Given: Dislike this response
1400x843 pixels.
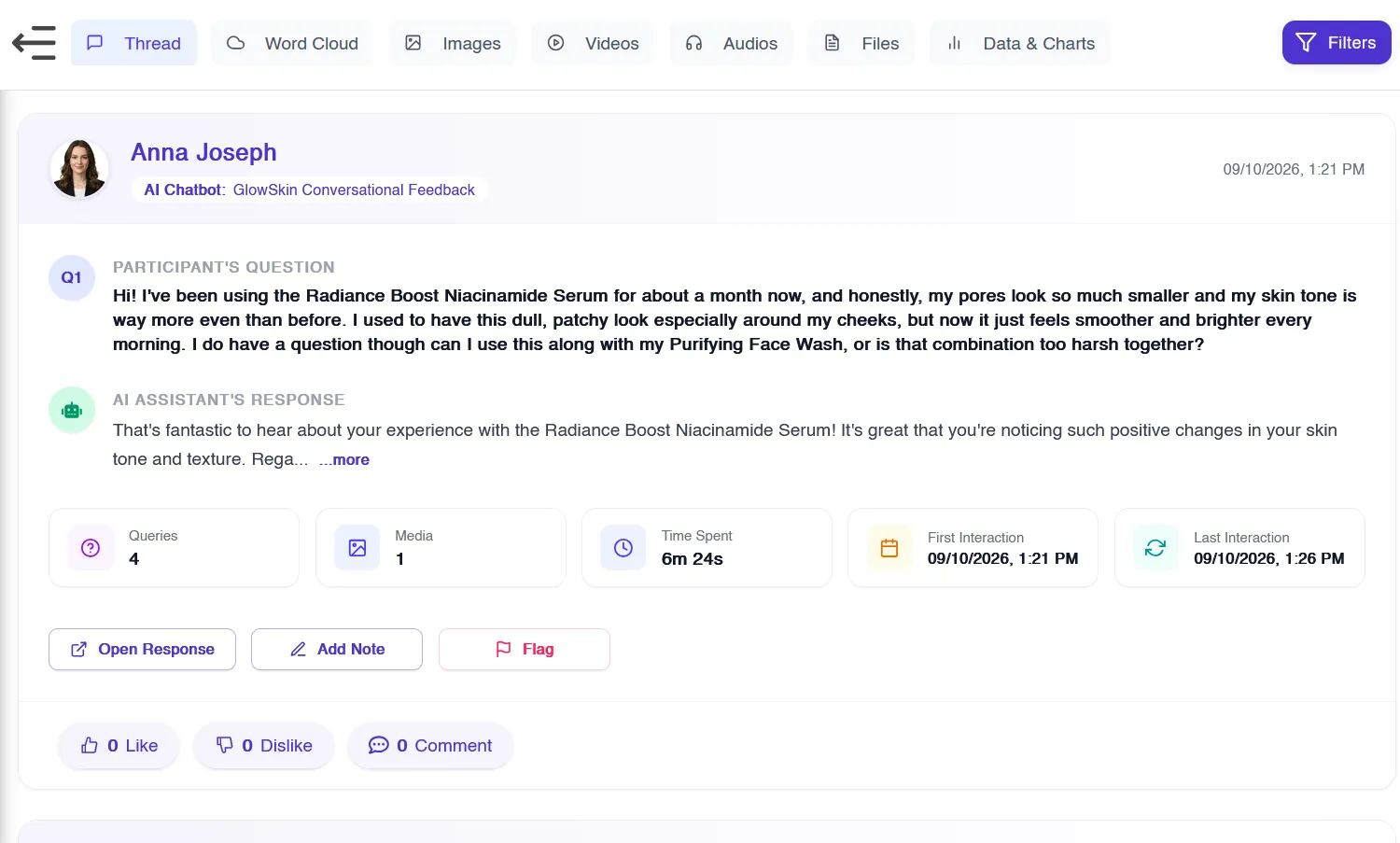Looking at the screenshot, I should [x=263, y=745].
